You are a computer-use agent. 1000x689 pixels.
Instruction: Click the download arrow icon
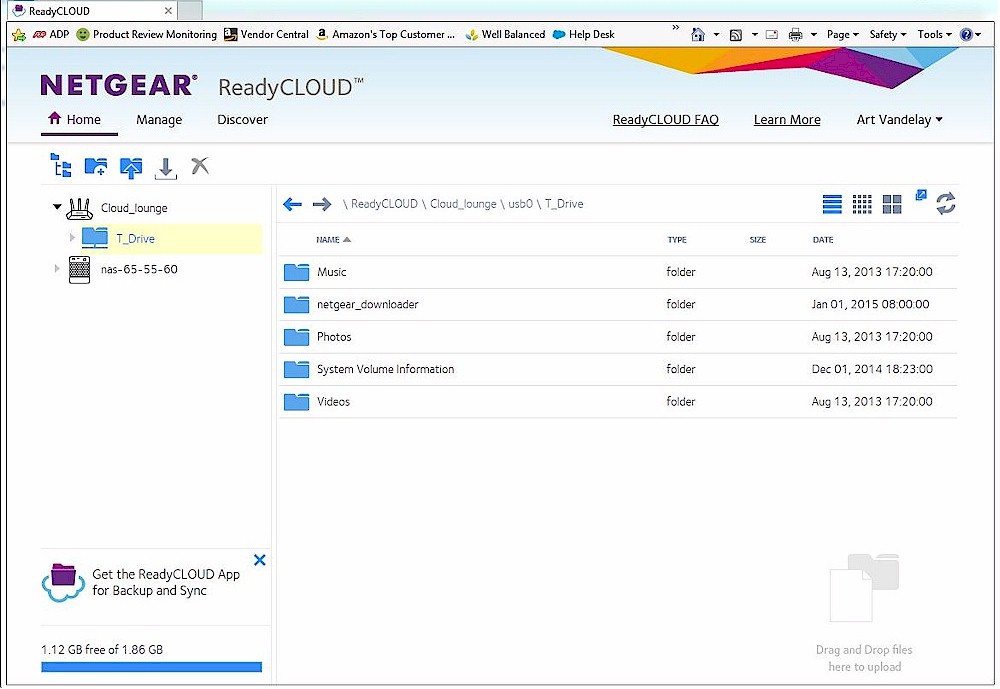(x=165, y=168)
